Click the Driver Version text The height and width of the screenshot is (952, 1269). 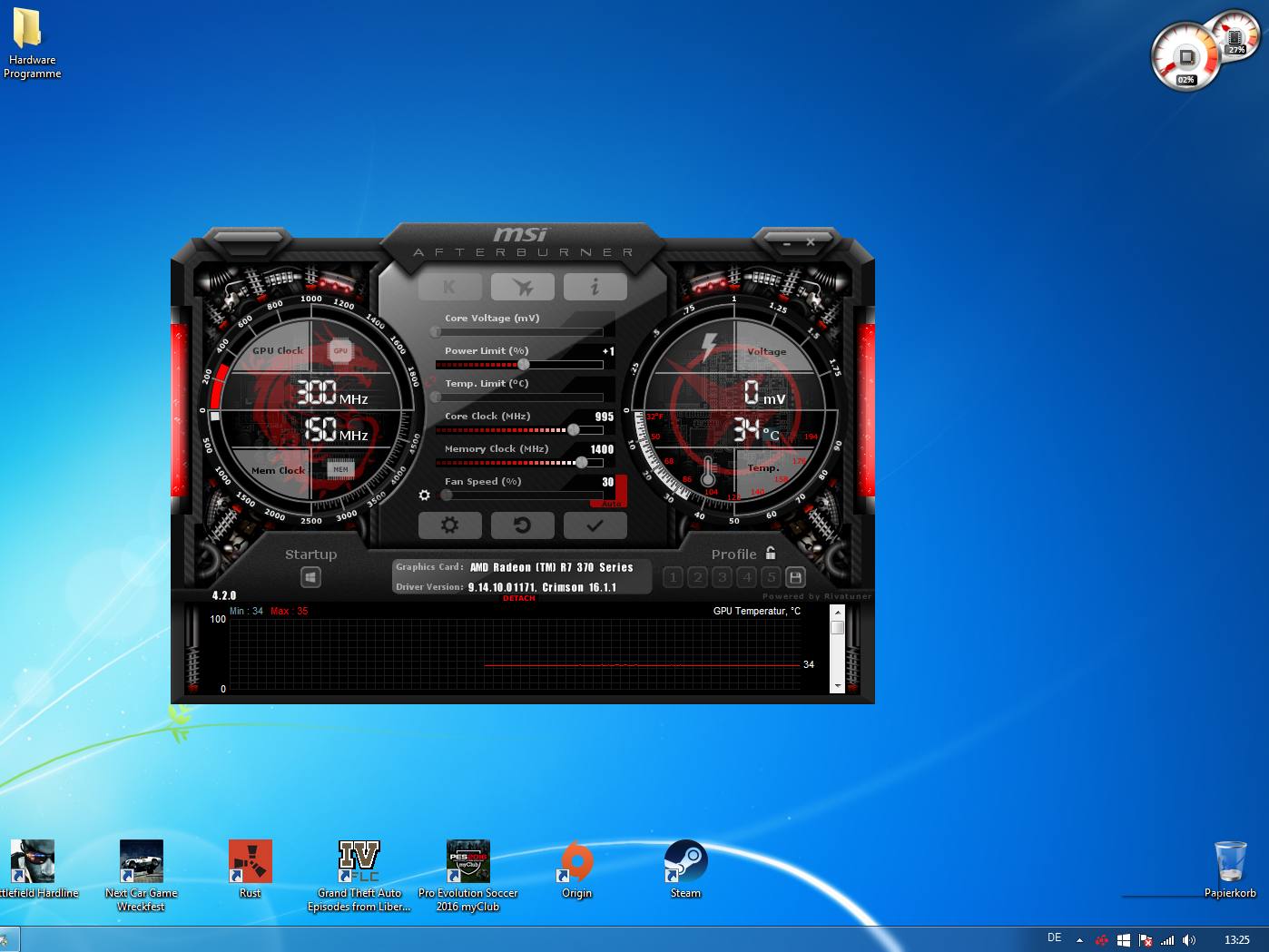click(x=542, y=587)
